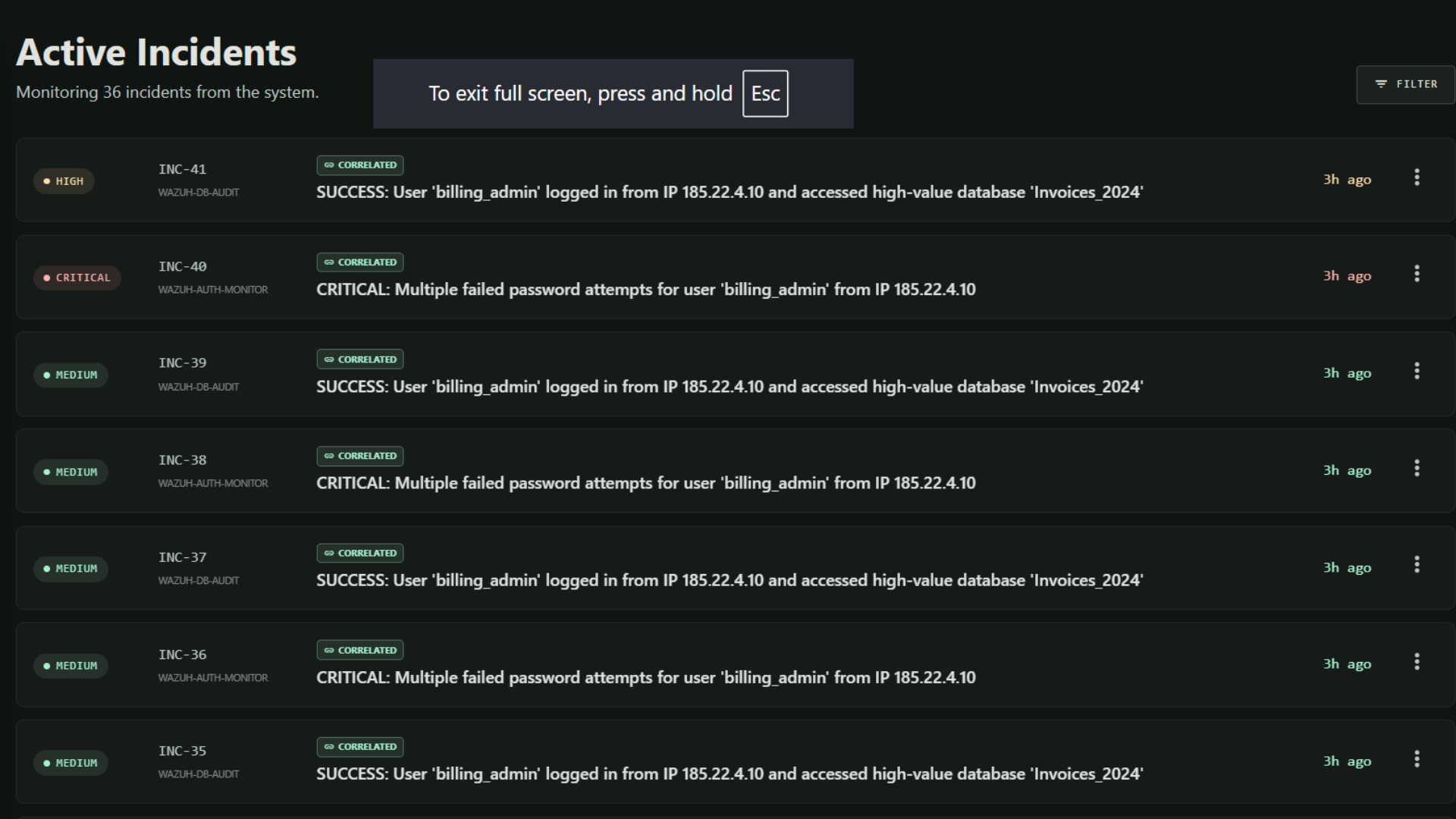Open the three-dot menu for INC-38
The width and height of the screenshot is (1456, 819).
pos(1417,468)
